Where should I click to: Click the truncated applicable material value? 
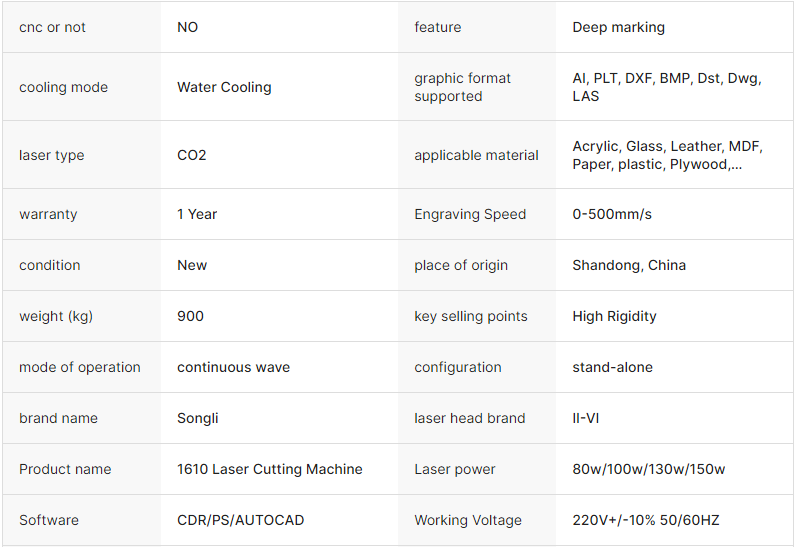(667, 155)
